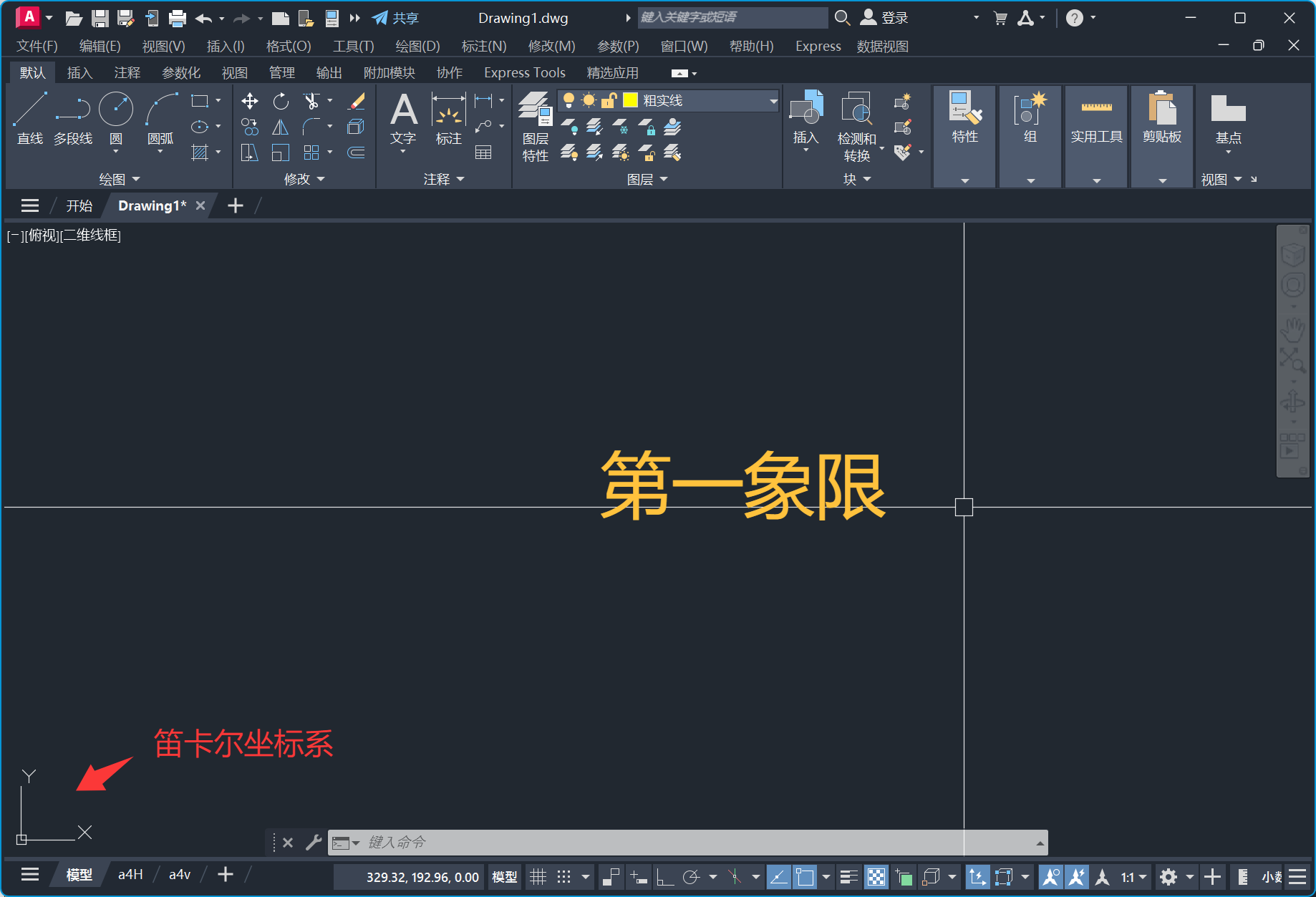
Task: Toggle Ortho mode in status bar
Action: 665,877
